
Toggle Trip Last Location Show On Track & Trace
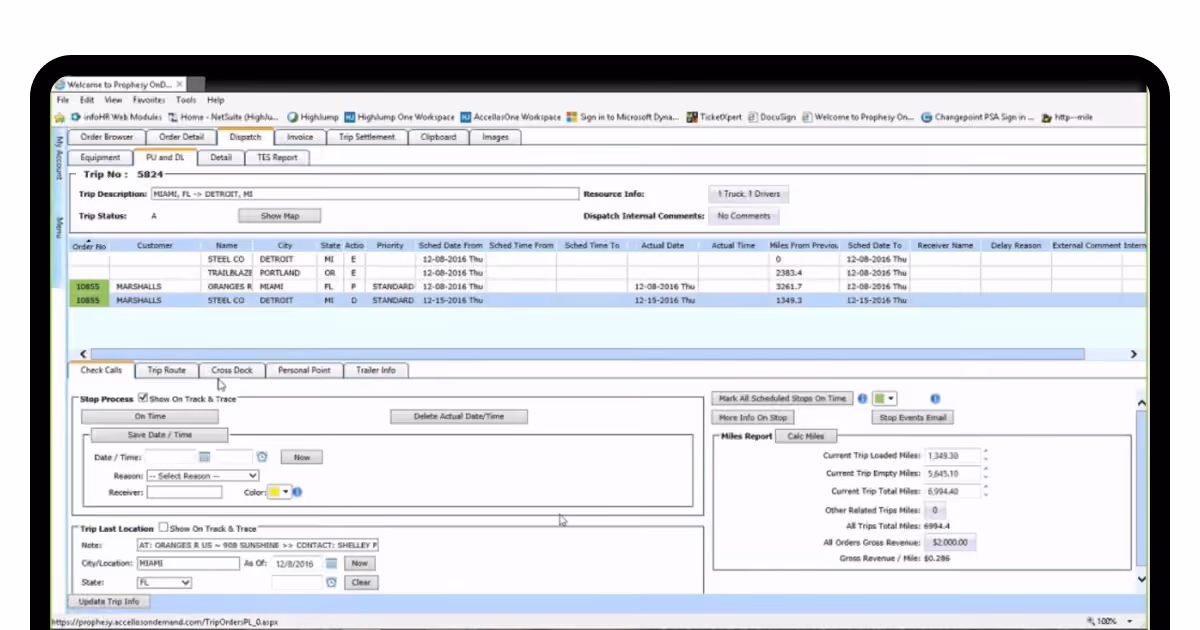pyautogui.click(x=164, y=528)
